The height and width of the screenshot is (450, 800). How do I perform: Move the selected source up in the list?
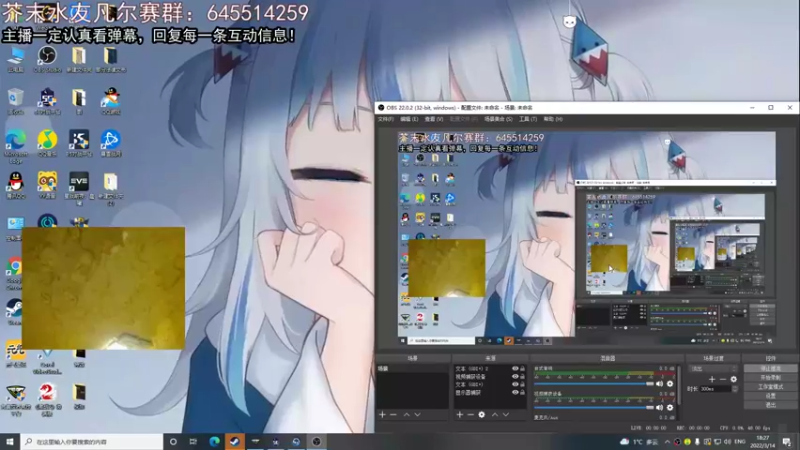495,415
